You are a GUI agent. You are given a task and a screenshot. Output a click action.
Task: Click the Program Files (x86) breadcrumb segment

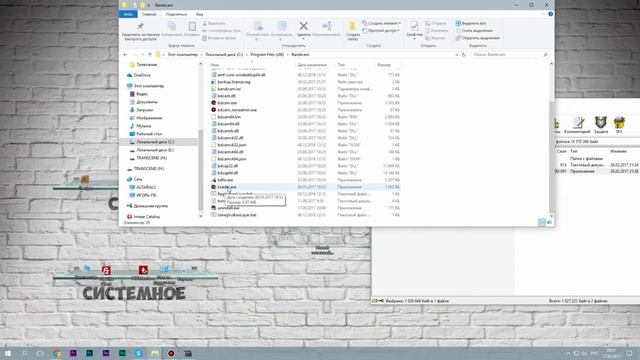pyautogui.click(x=267, y=54)
